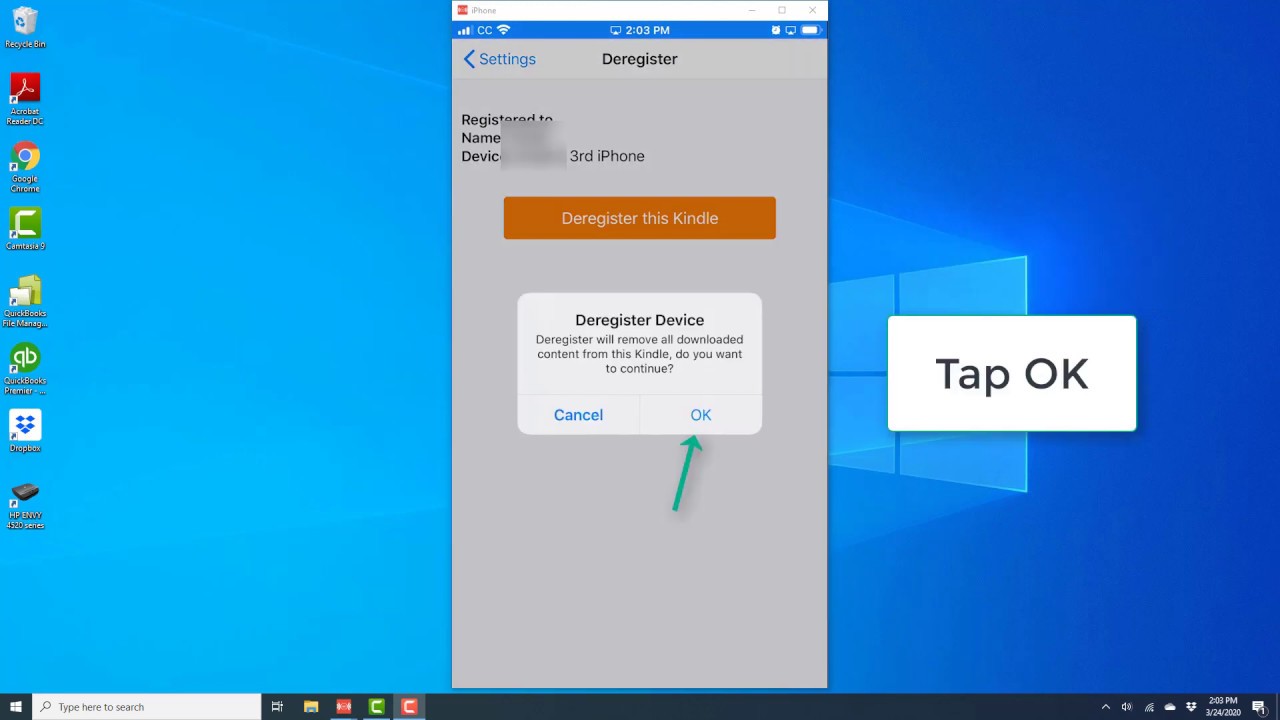
Task: Open HP ENVY 4520 series desktop icon
Action: 25,505
